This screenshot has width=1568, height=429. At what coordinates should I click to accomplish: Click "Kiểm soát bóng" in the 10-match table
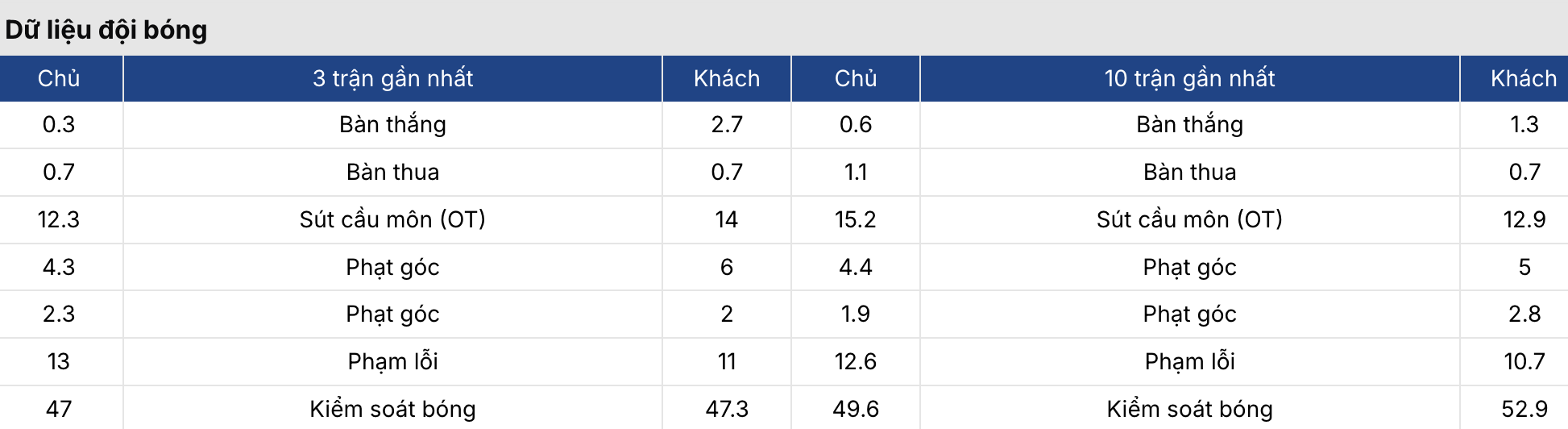1189,409
